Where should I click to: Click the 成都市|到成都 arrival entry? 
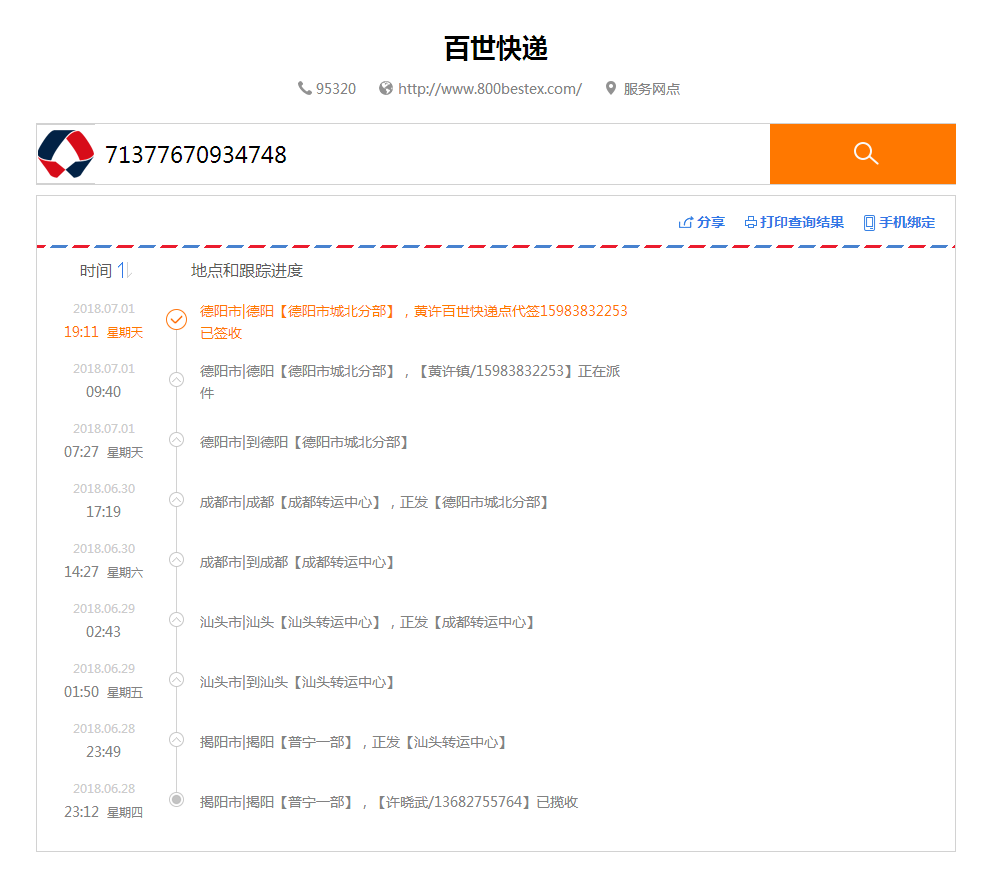coord(297,562)
